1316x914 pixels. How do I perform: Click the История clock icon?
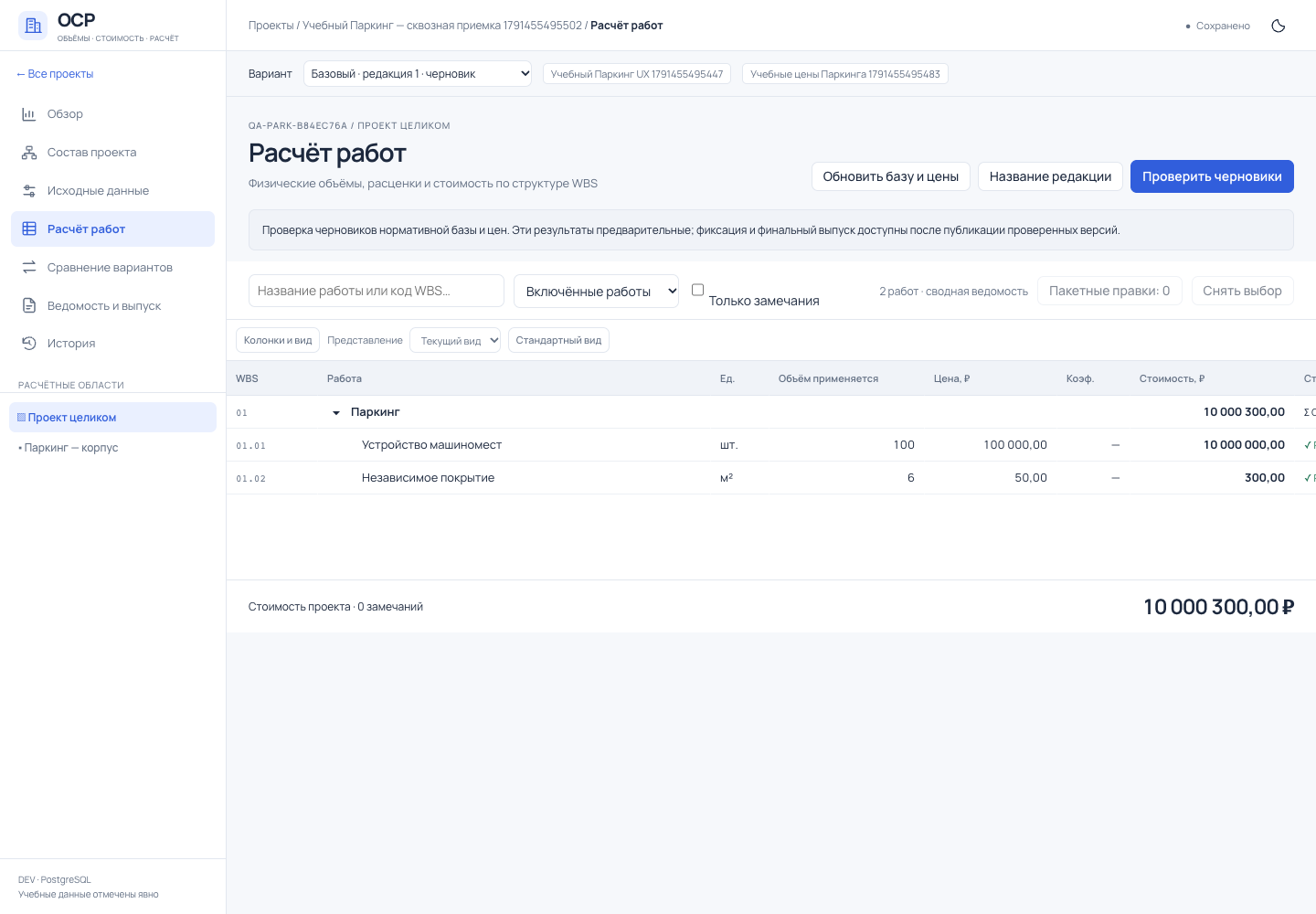pyautogui.click(x=29, y=344)
